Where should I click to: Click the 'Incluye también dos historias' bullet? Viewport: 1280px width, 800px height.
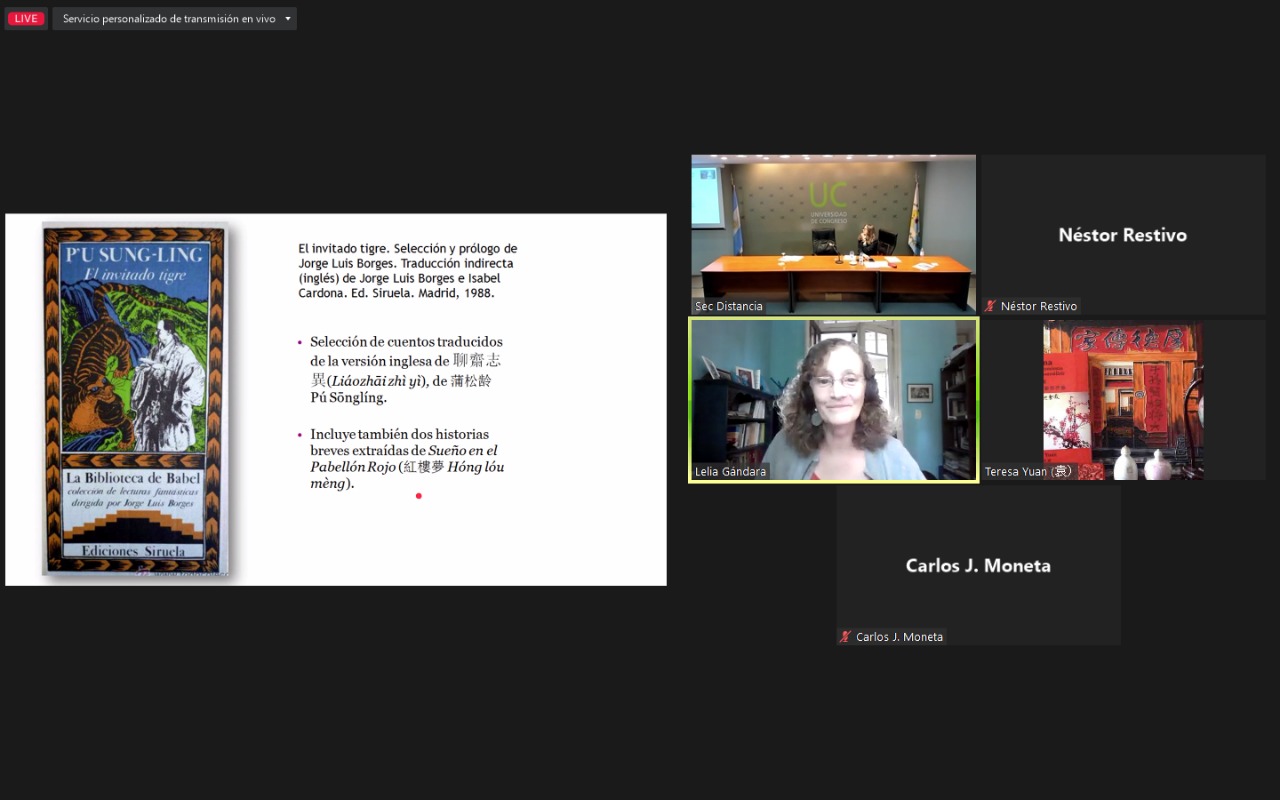404,459
